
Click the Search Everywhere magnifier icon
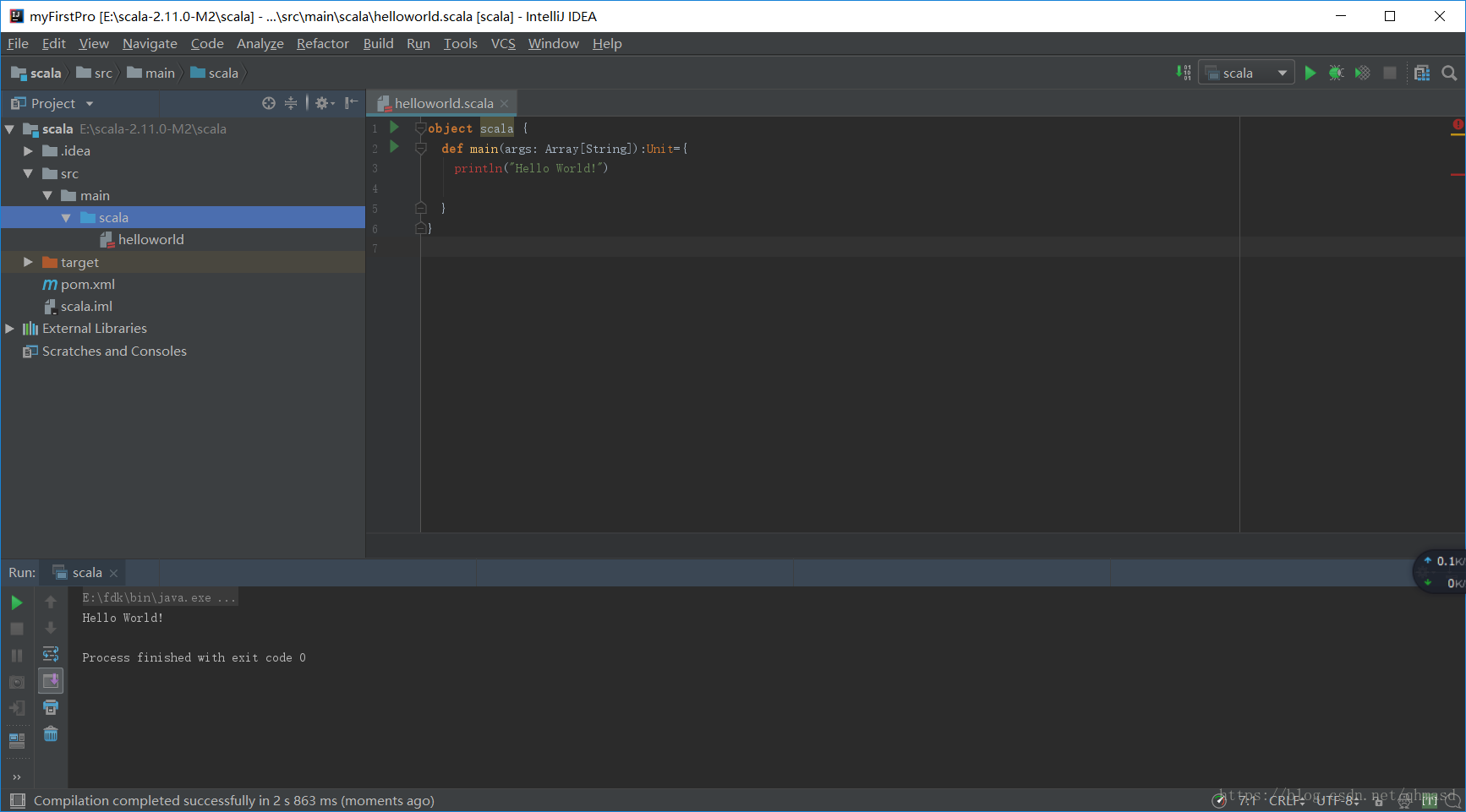coord(1449,74)
